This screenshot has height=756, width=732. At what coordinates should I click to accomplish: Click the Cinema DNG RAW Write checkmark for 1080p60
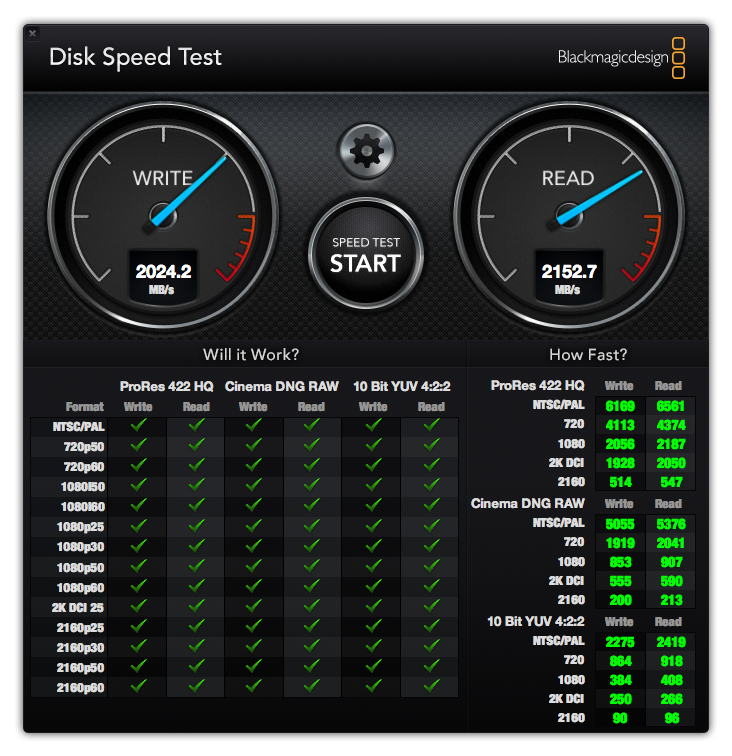[x=254, y=586]
